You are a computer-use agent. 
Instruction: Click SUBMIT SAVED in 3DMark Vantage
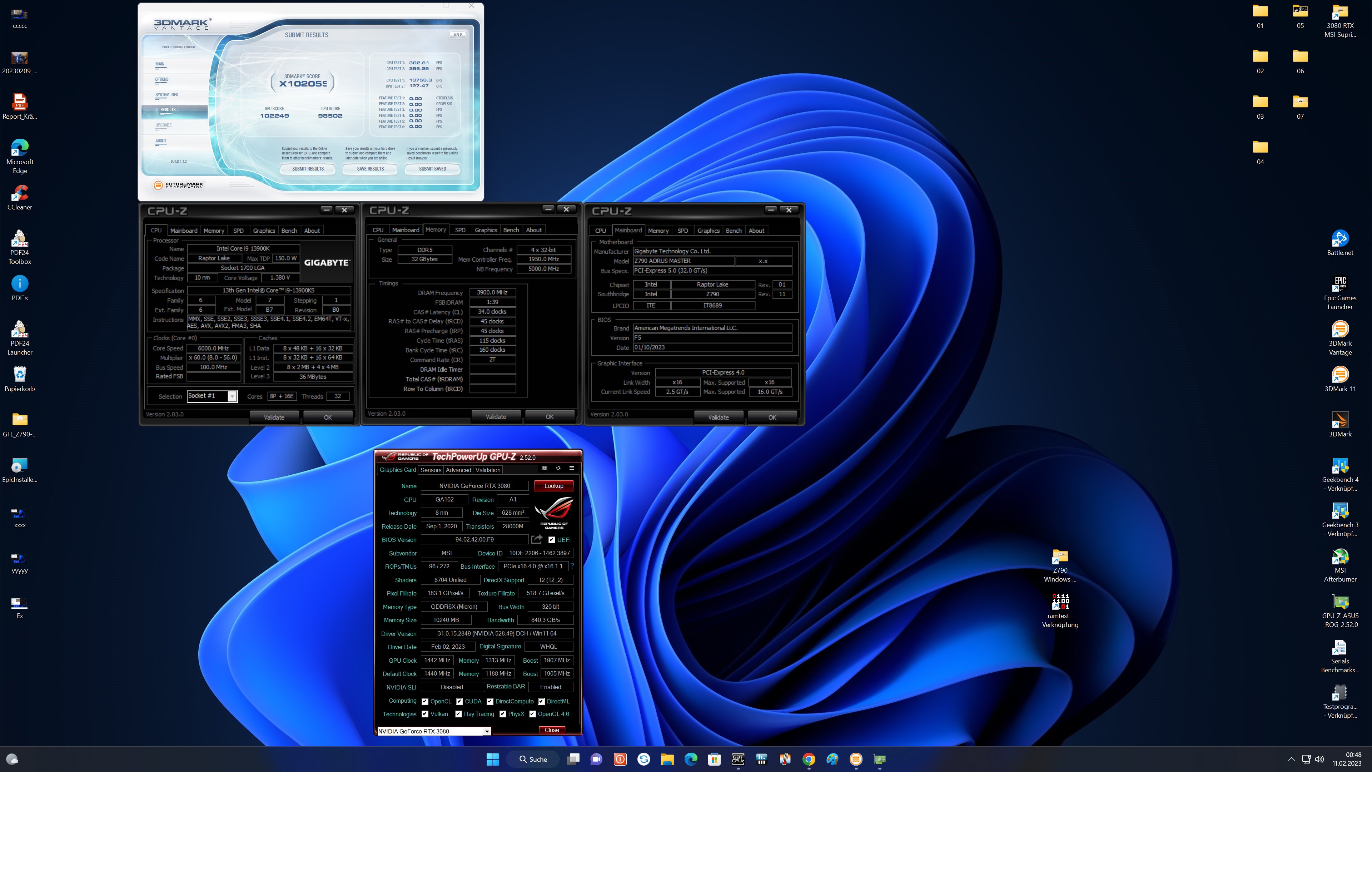(432, 169)
